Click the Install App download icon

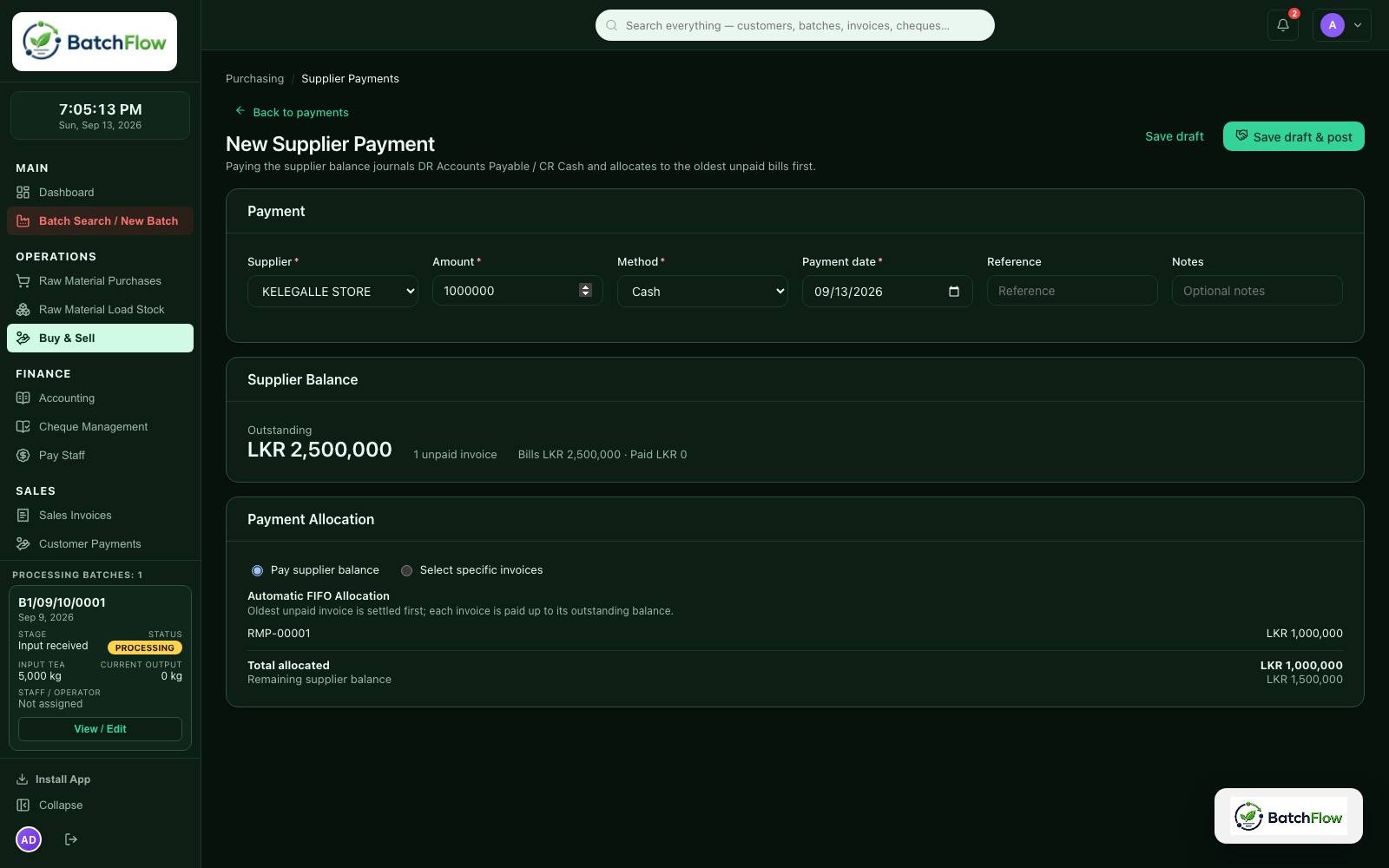point(23,779)
